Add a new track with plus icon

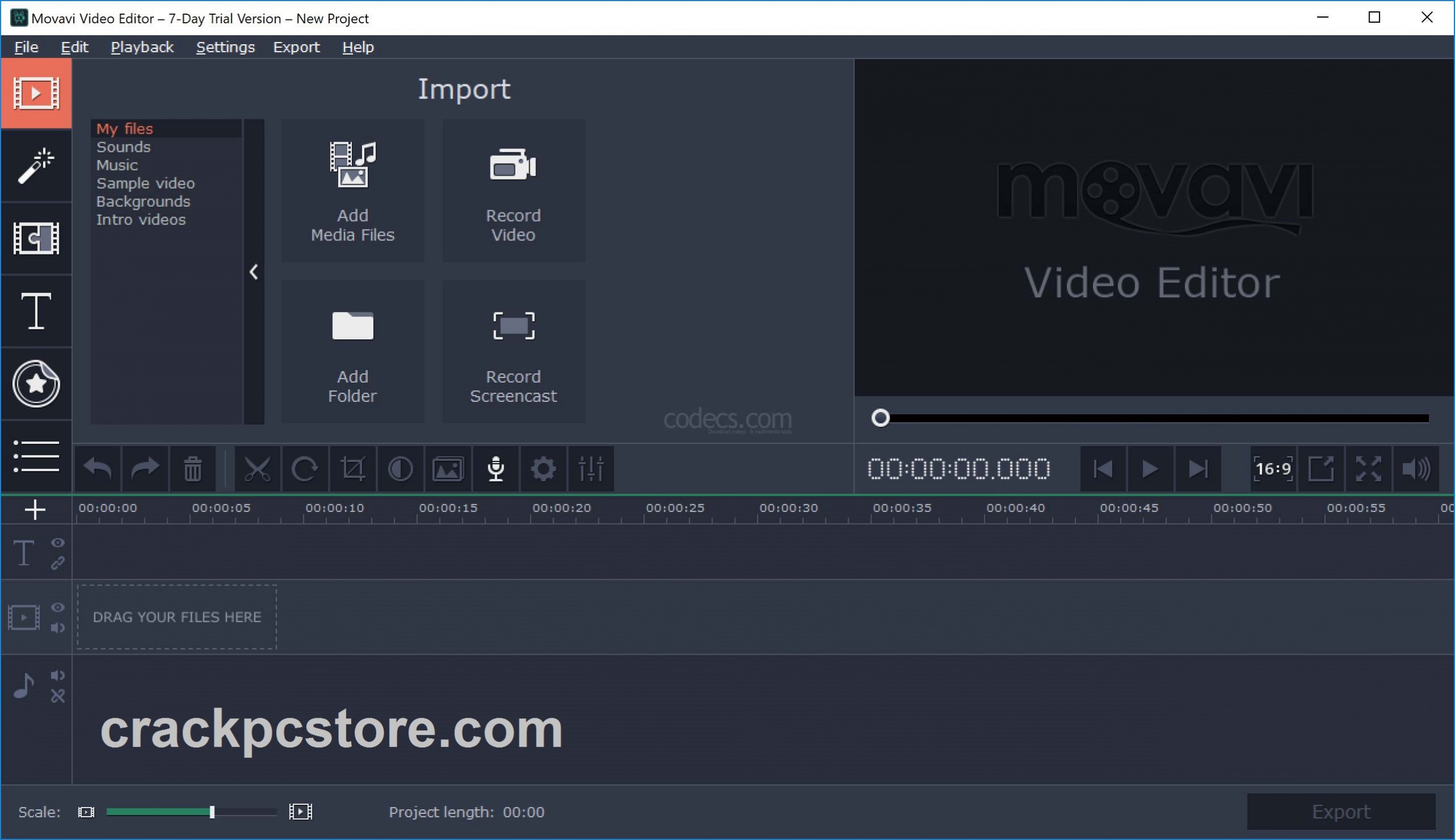(35, 509)
